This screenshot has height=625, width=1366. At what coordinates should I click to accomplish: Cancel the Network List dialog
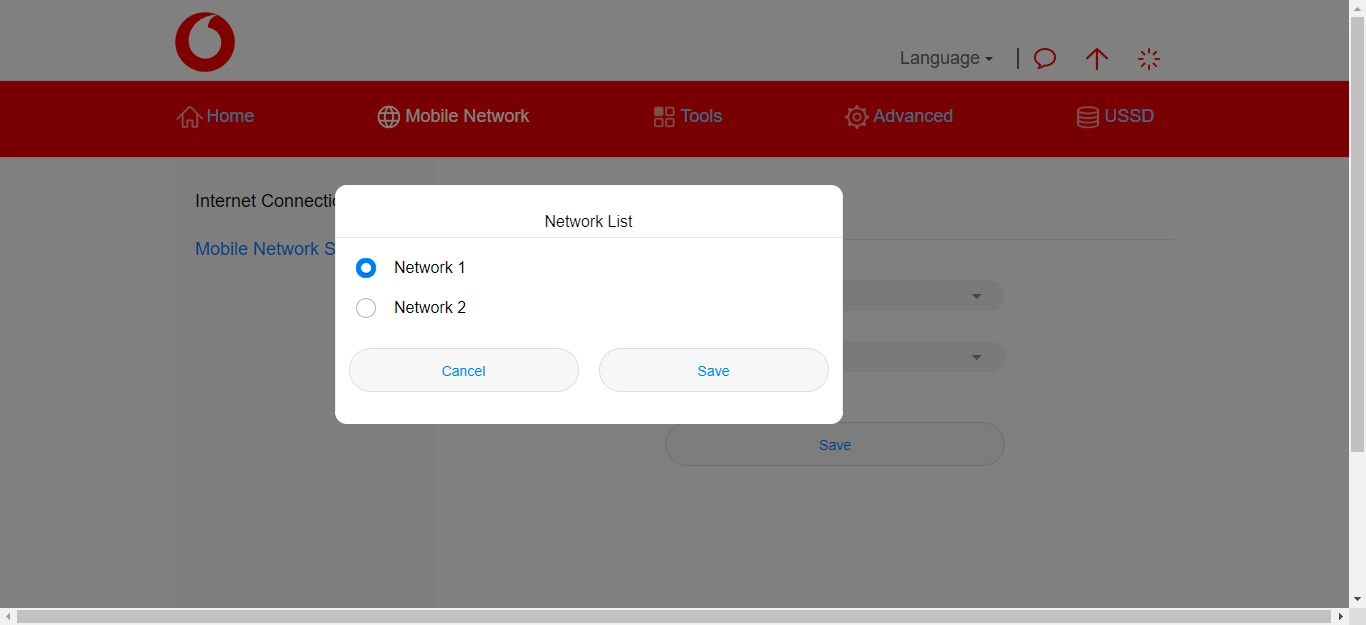coord(463,370)
